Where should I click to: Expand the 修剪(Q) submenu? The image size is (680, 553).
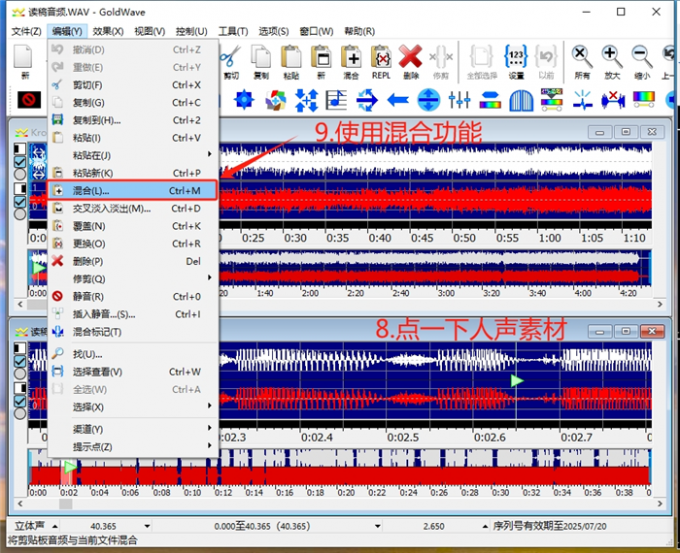[x=133, y=278]
